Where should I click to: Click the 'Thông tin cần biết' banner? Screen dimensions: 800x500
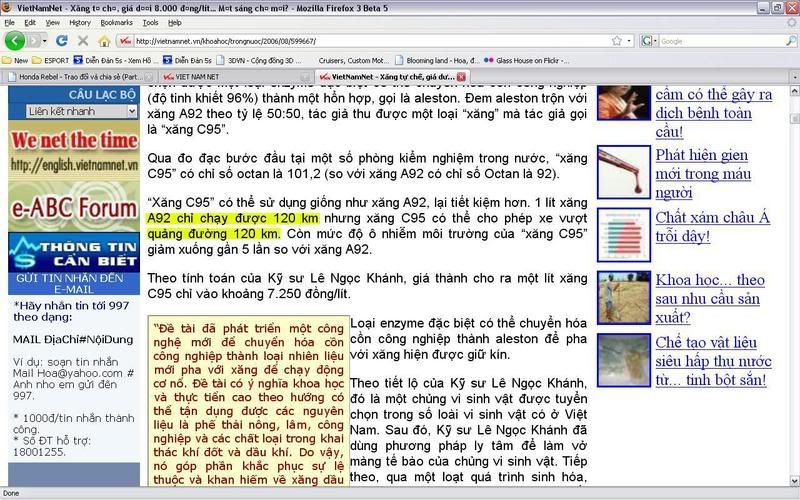(x=74, y=253)
